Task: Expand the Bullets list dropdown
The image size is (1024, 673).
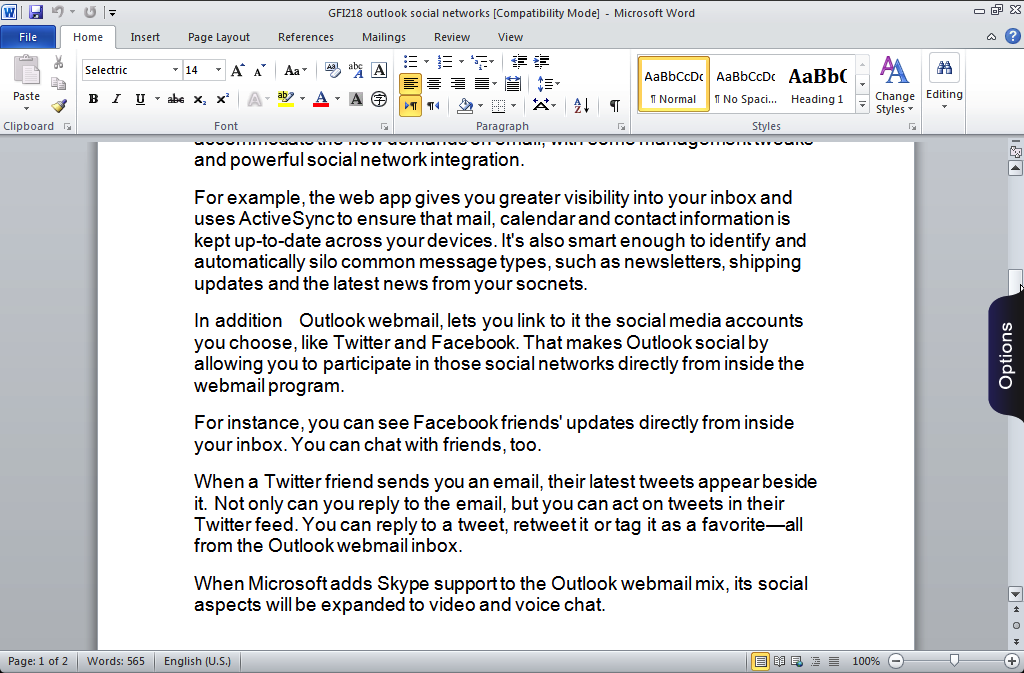Action: click(x=426, y=61)
